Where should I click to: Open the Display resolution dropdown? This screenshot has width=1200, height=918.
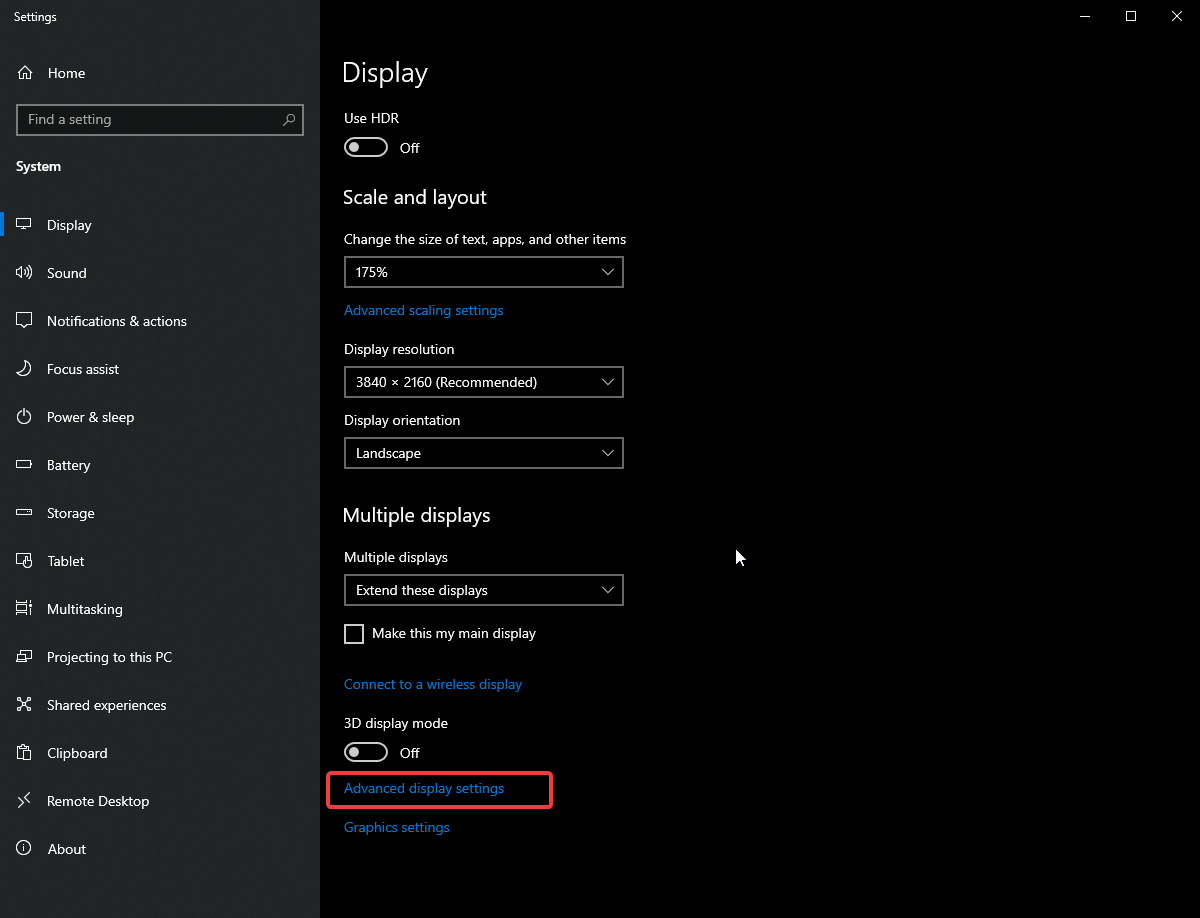point(484,382)
